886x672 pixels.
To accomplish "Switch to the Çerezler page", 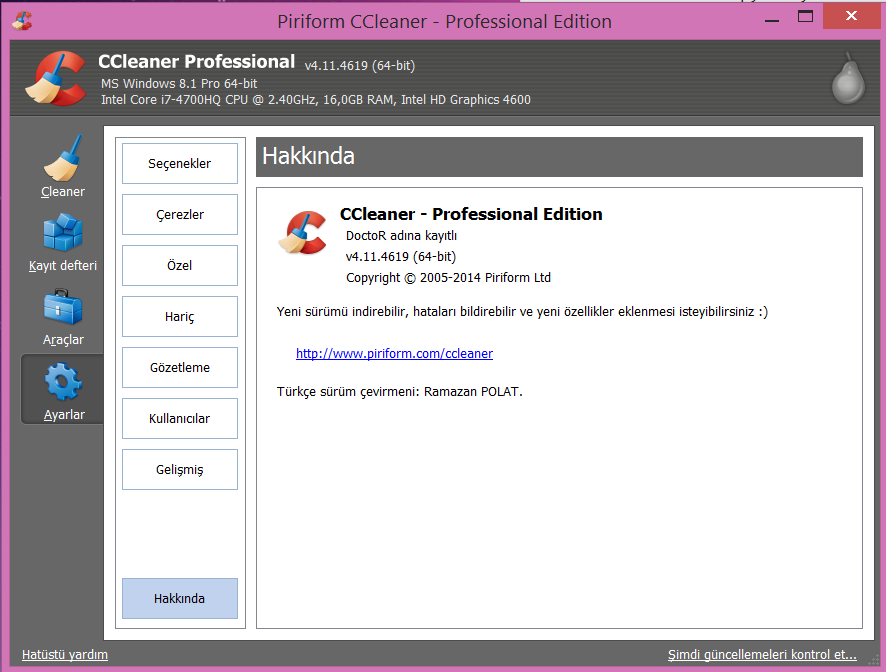I will pos(180,215).
